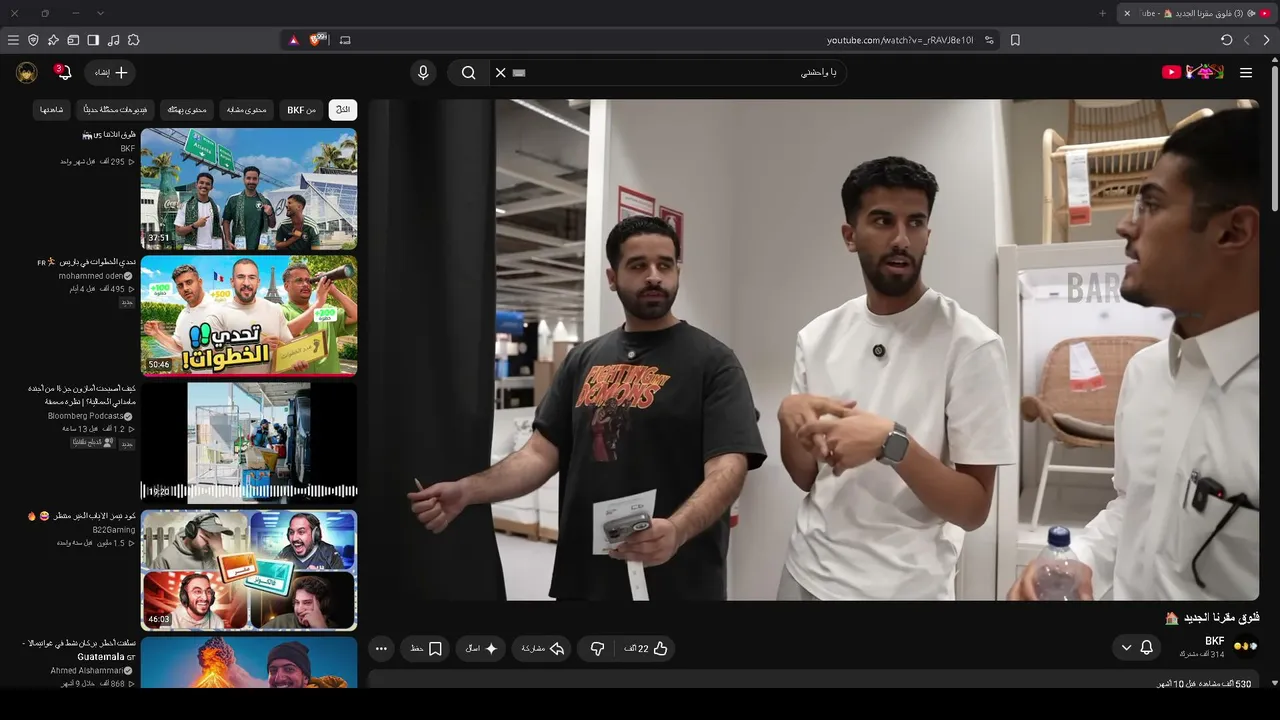This screenshot has width=1280, height=720.
Task: Open the Bloomberg Podcasts channel link
Action: pos(86,416)
